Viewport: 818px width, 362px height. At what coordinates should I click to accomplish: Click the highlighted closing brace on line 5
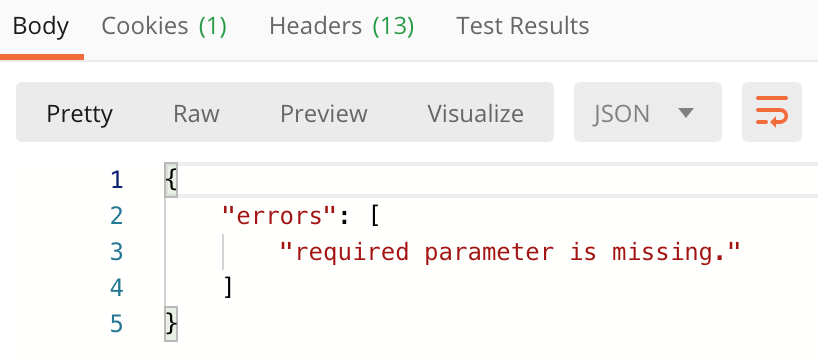[171, 324]
